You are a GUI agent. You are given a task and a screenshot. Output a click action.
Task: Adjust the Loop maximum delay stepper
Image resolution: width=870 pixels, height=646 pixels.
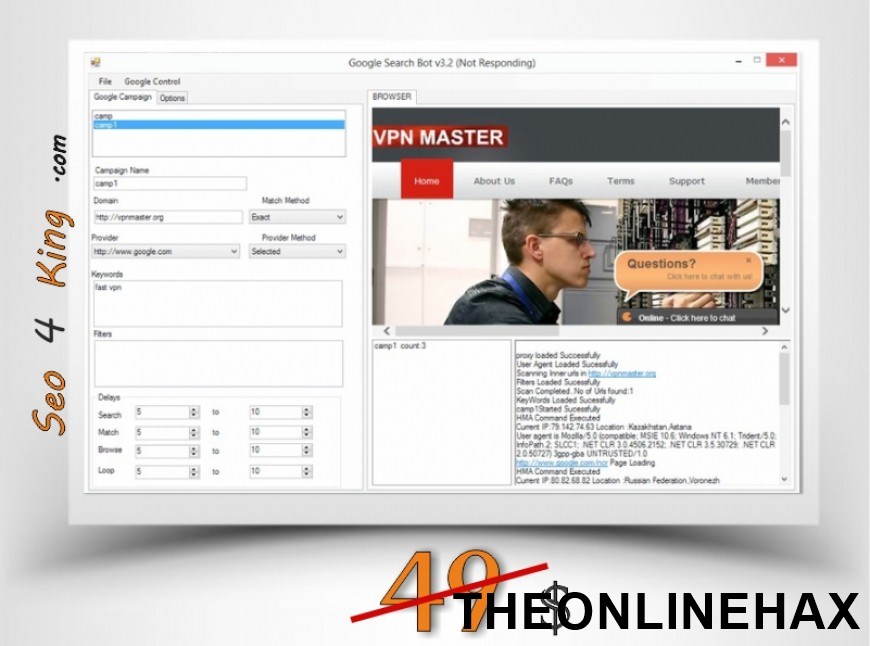tap(306, 472)
